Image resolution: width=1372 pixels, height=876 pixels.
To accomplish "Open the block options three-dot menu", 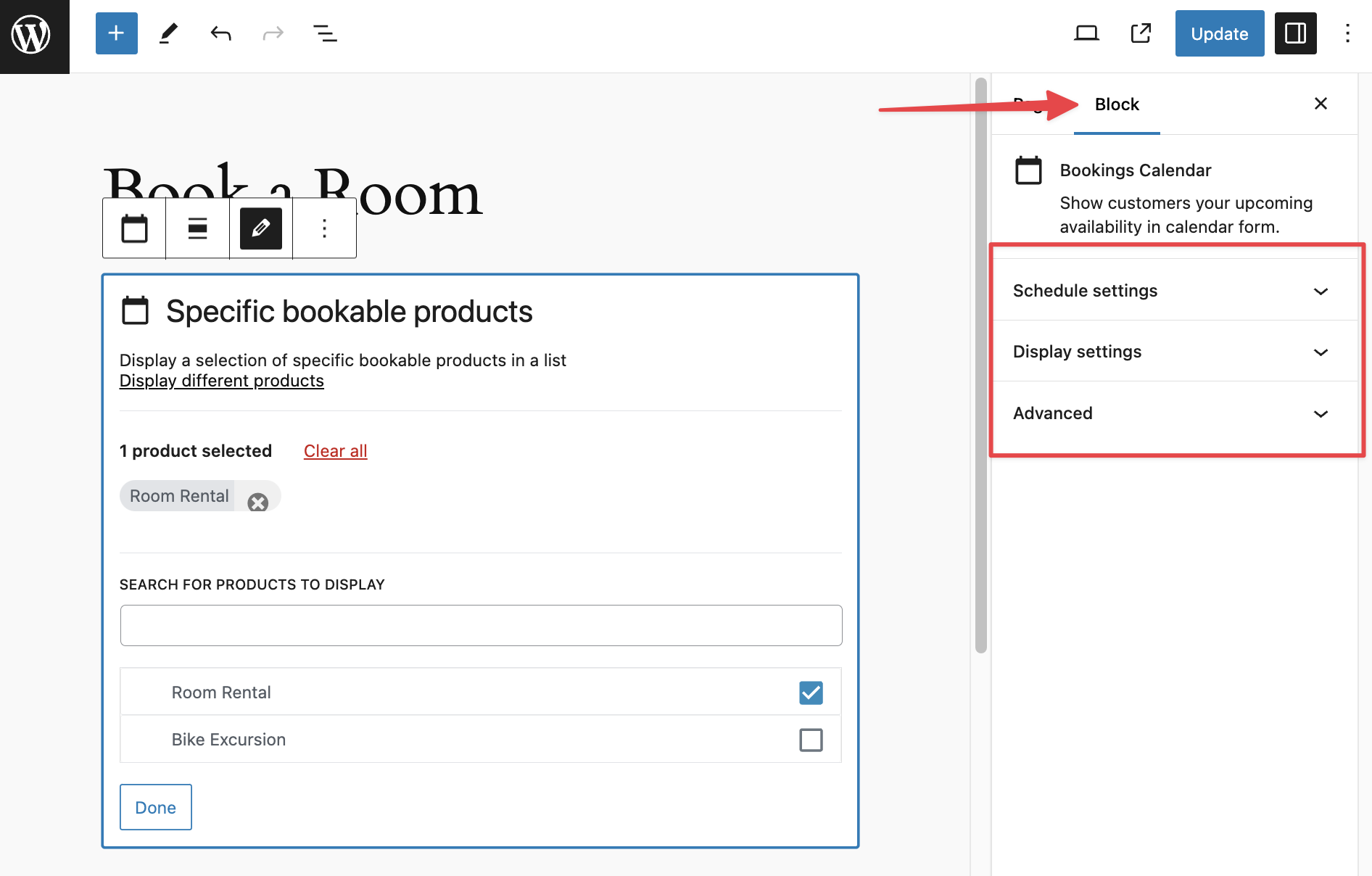I will (x=323, y=228).
